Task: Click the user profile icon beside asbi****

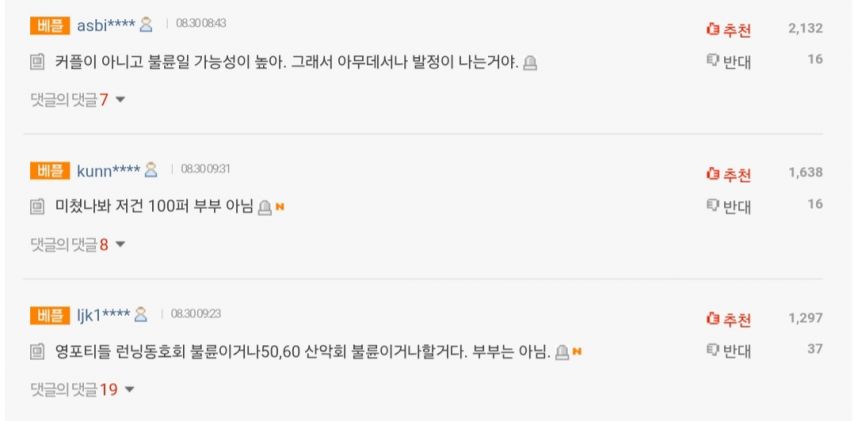Action: click(x=146, y=24)
